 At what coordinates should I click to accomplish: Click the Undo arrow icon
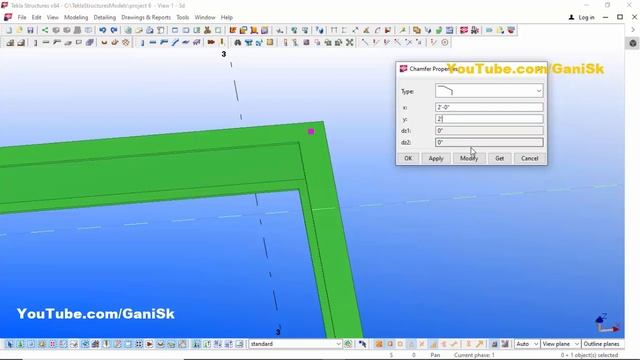pyautogui.click(x=102, y=30)
